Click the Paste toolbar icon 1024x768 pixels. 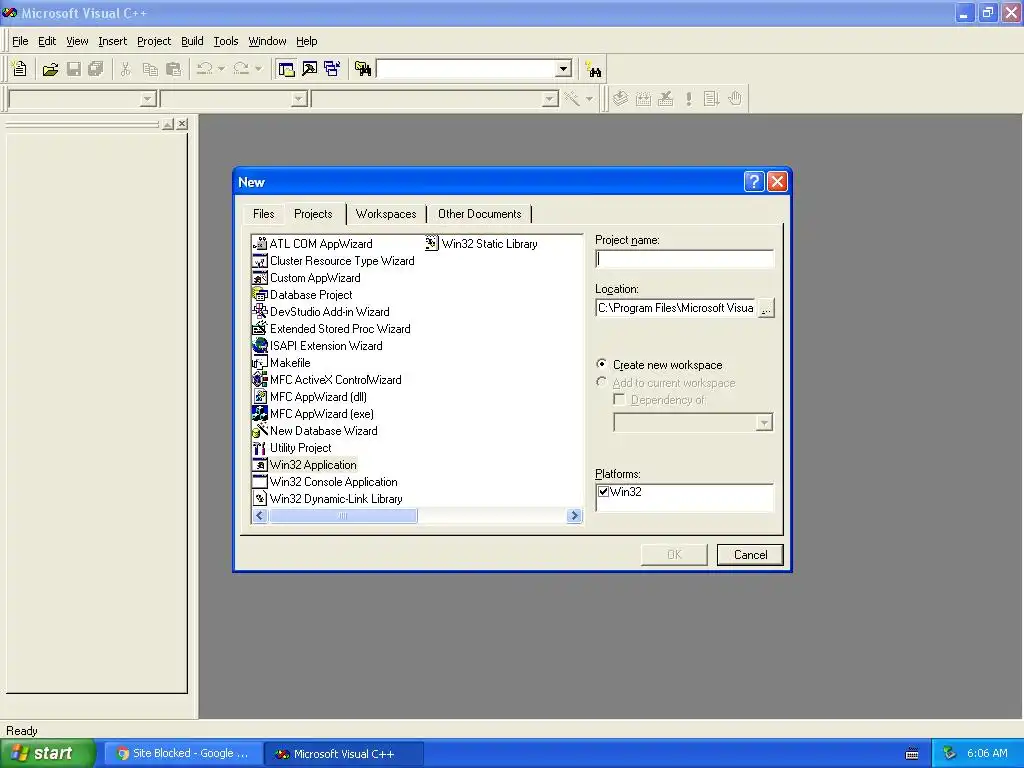(173, 69)
